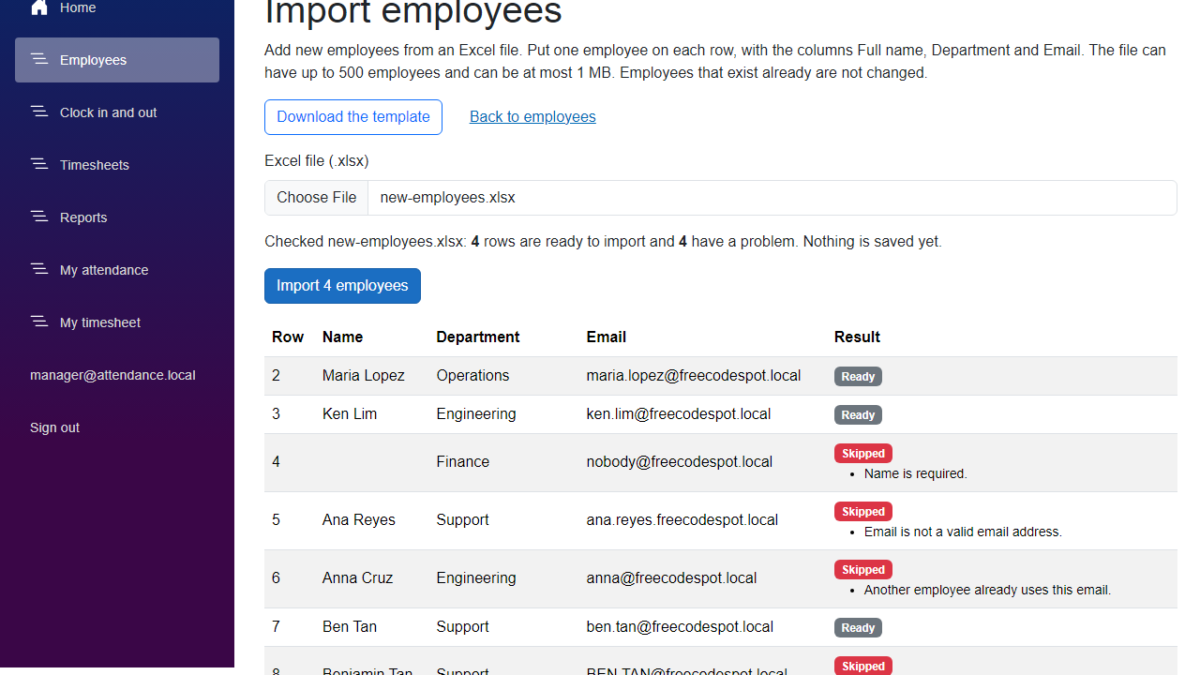Open the Timesheets page

(117, 165)
